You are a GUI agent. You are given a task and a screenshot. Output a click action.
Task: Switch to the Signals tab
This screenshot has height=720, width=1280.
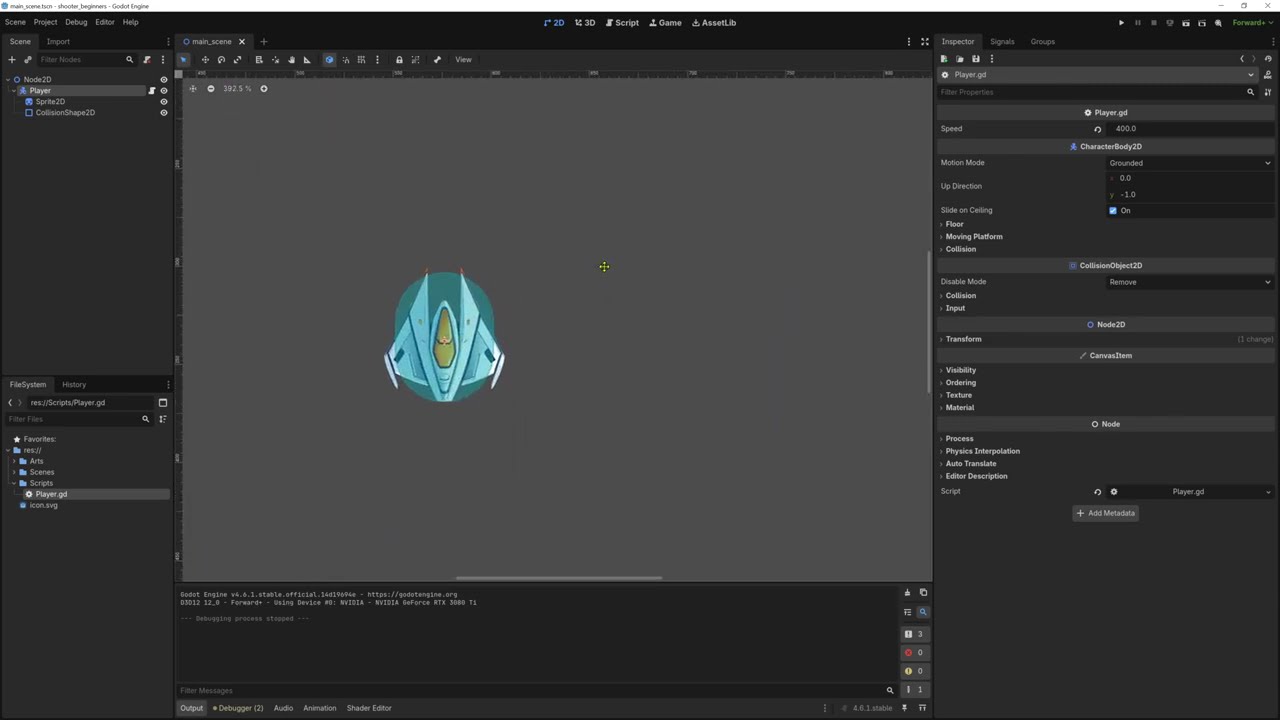1002,42
